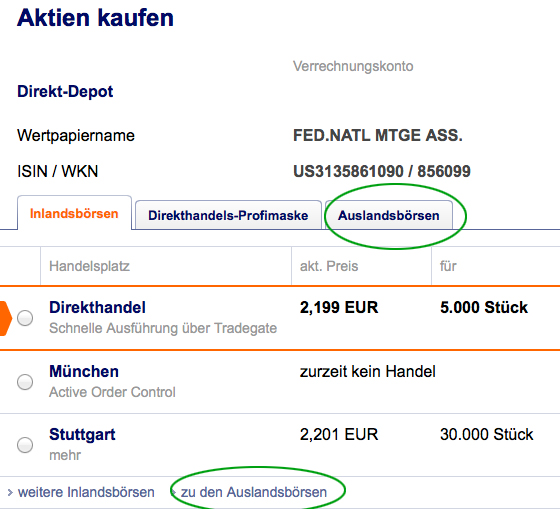Click the Direkthandel venue name
The image size is (560, 509).
[98, 308]
